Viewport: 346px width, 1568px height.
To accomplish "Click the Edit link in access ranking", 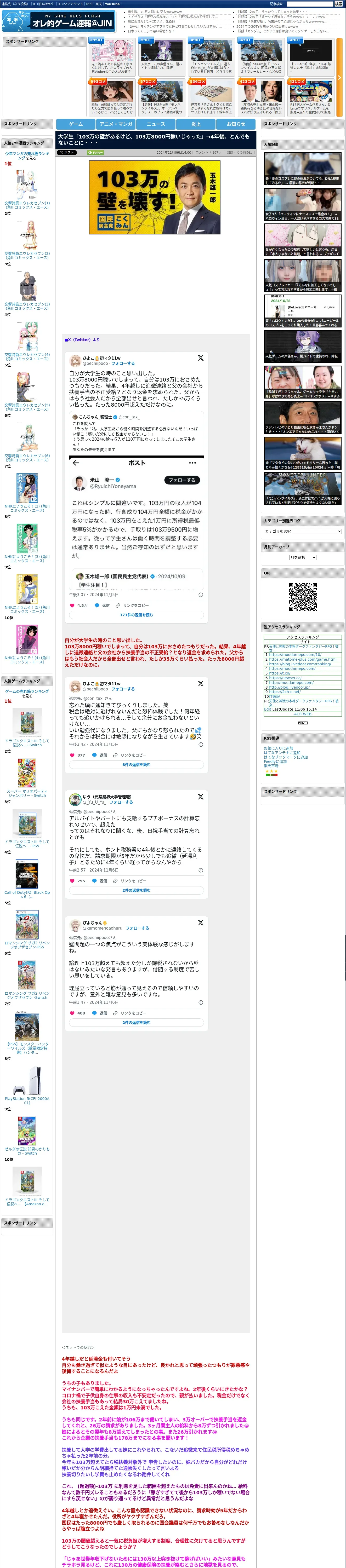I will click(x=268, y=709).
